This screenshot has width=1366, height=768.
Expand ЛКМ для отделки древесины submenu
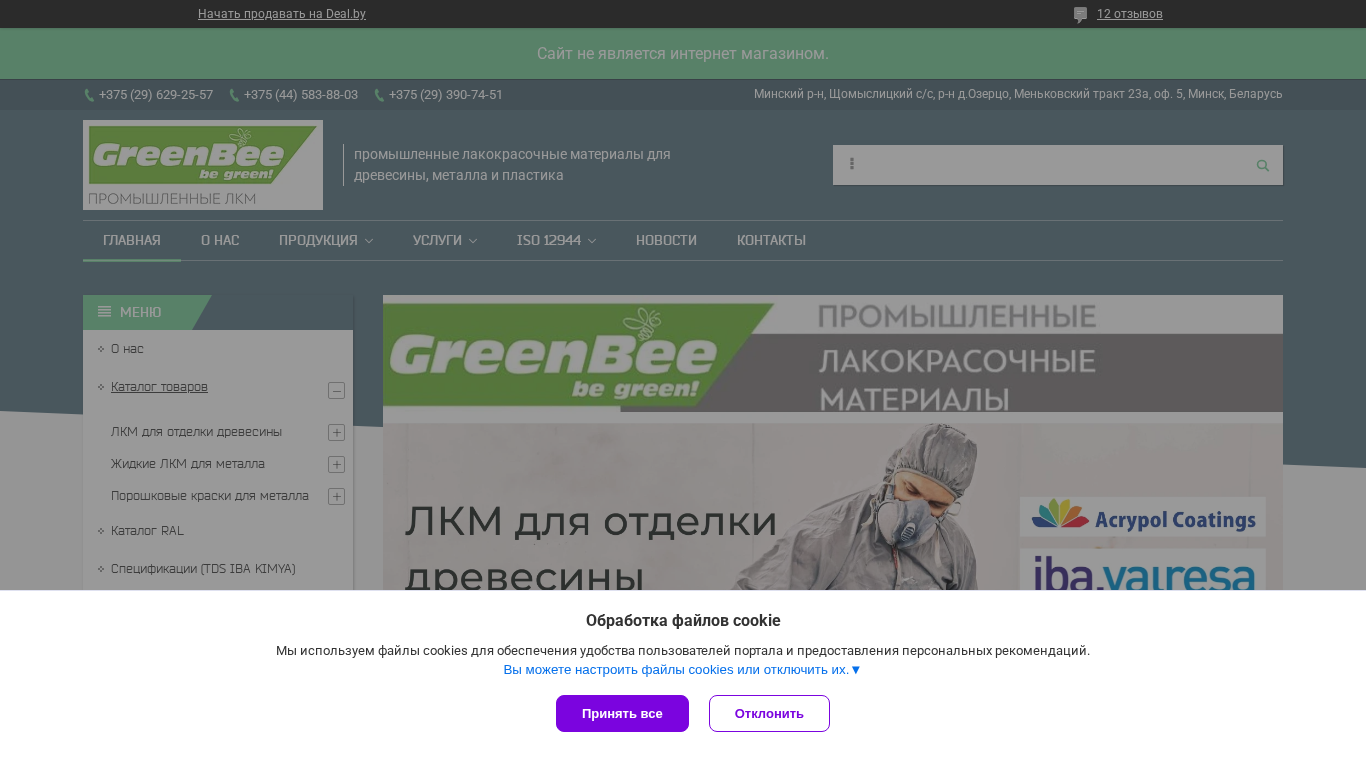point(336,433)
